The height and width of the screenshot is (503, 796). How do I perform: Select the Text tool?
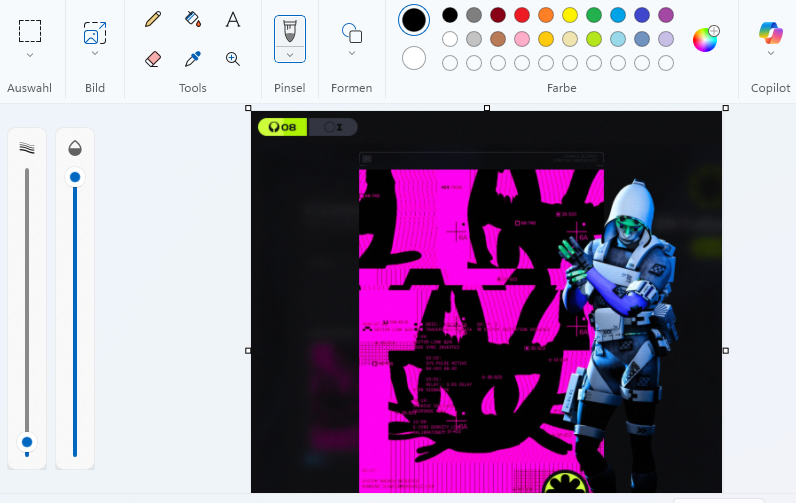pyautogui.click(x=233, y=19)
